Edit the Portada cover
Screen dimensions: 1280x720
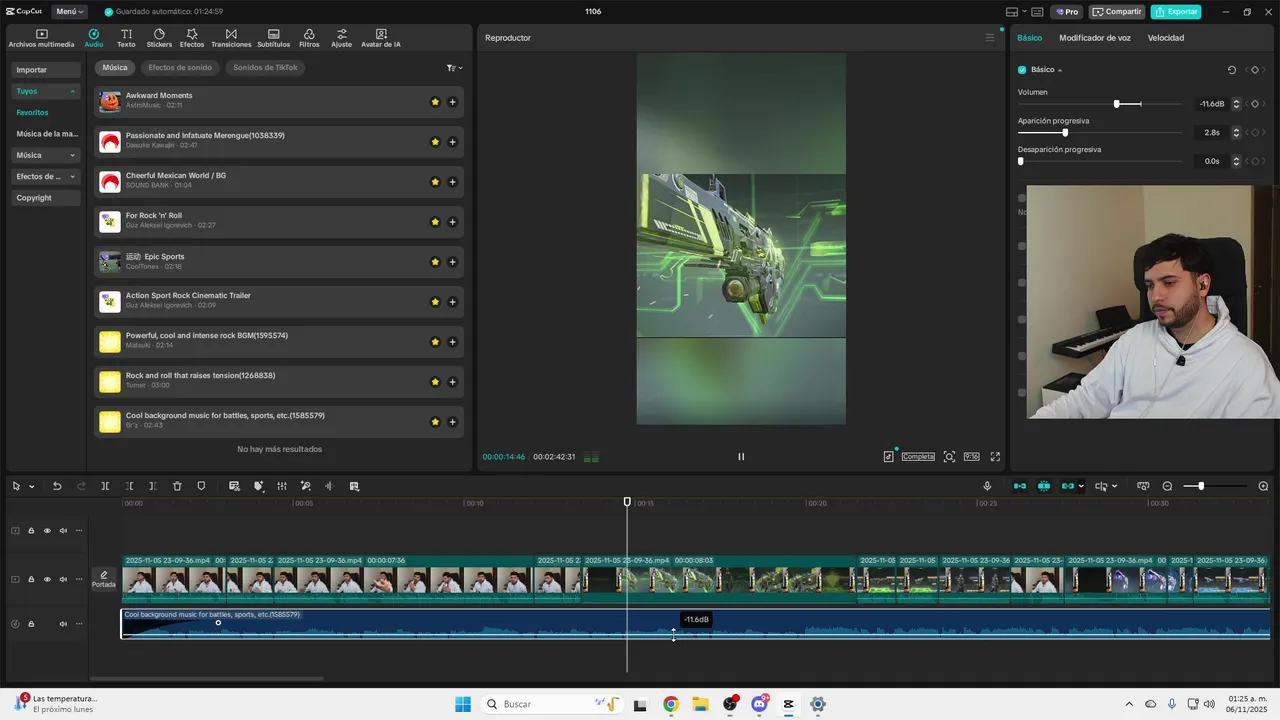pos(104,580)
